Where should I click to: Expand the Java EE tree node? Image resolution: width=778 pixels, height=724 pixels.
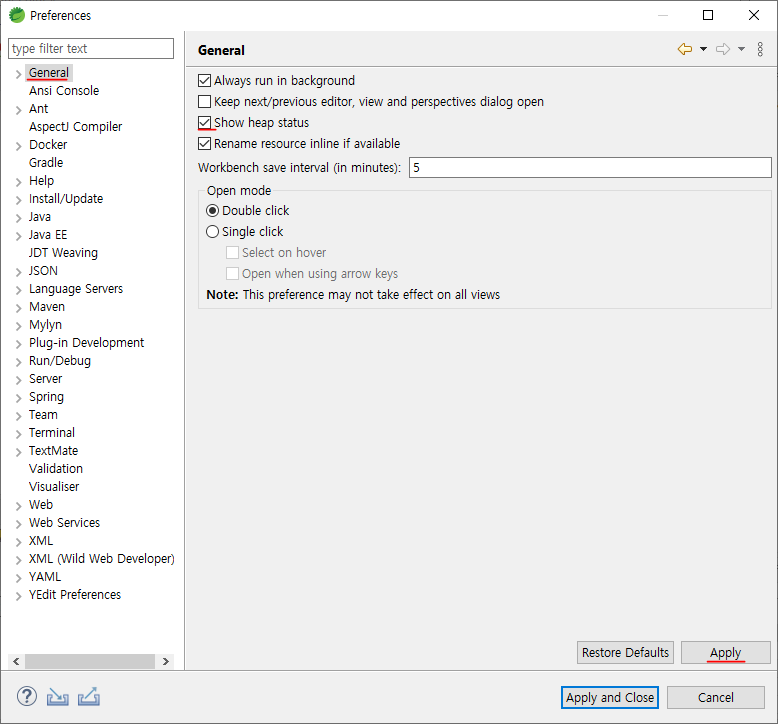pyautogui.click(x=18, y=236)
